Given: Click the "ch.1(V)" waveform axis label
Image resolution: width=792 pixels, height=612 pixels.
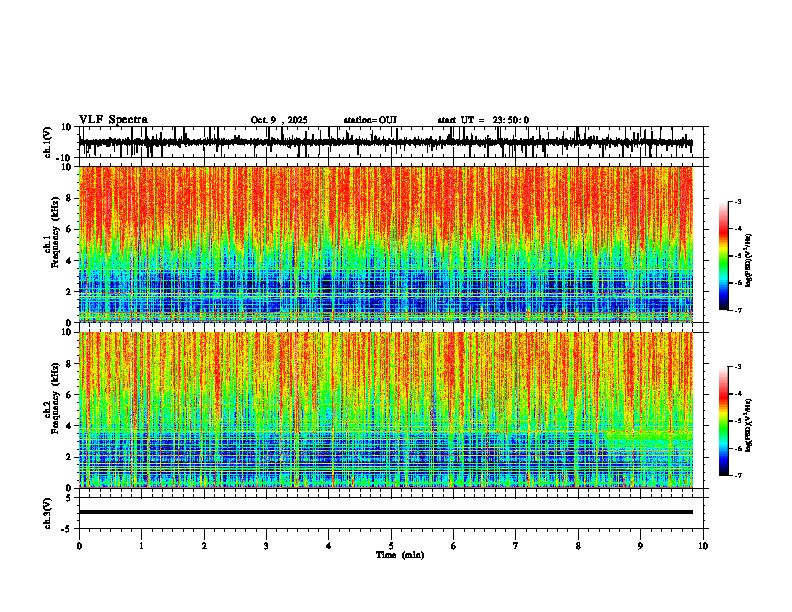Looking at the screenshot, I should (x=48, y=142).
